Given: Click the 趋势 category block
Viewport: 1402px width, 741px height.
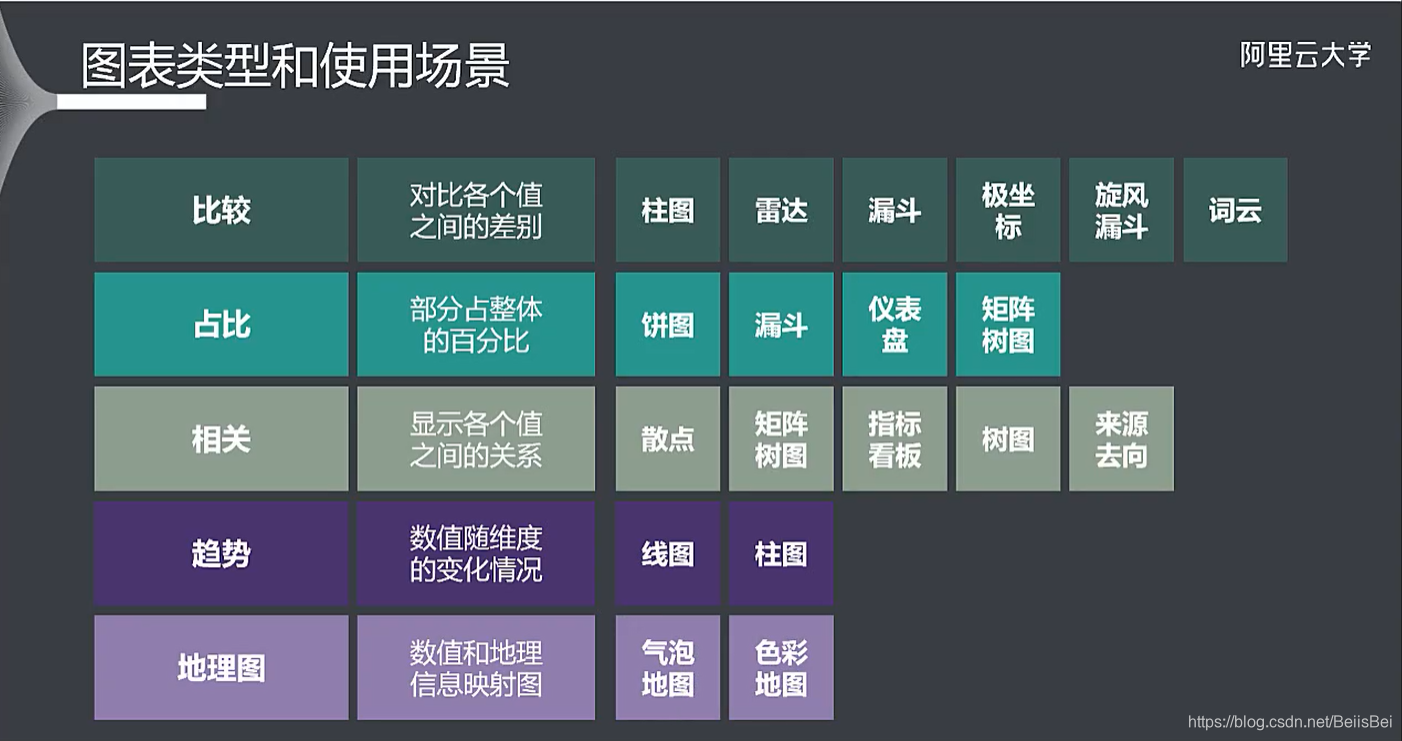Looking at the screenshot, I should pyautogui.click(x=220, y=553).
